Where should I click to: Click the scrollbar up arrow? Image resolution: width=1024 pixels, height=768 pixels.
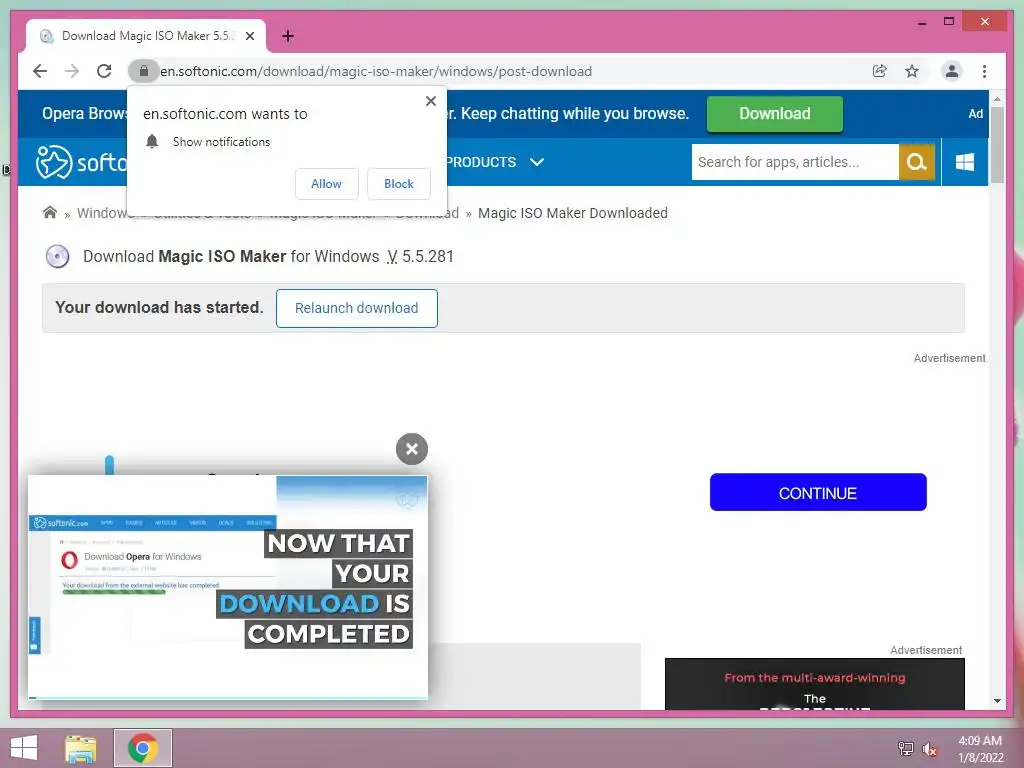(x=997, y=99)
